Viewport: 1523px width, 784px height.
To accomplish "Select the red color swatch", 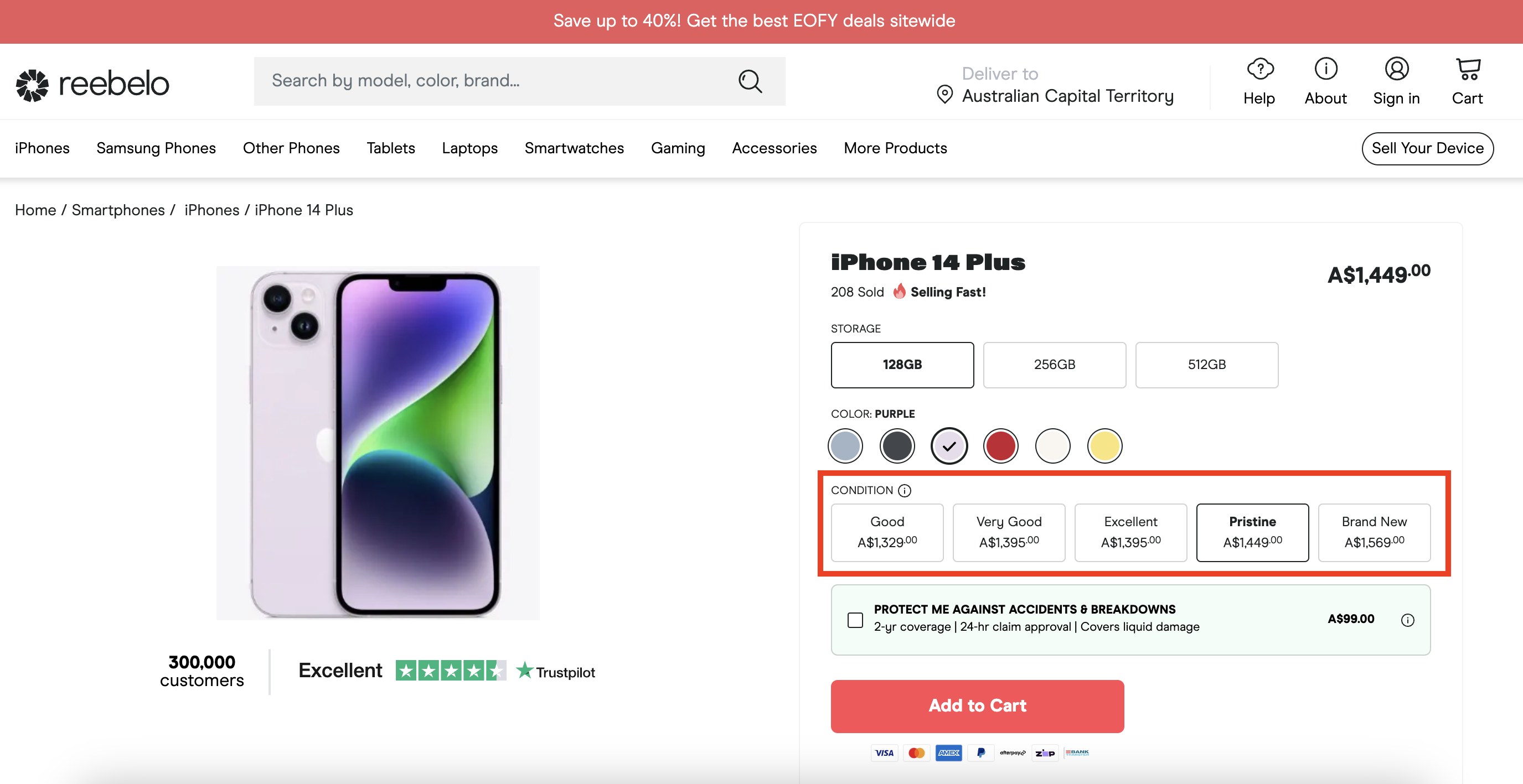I will coord(1000,445).
